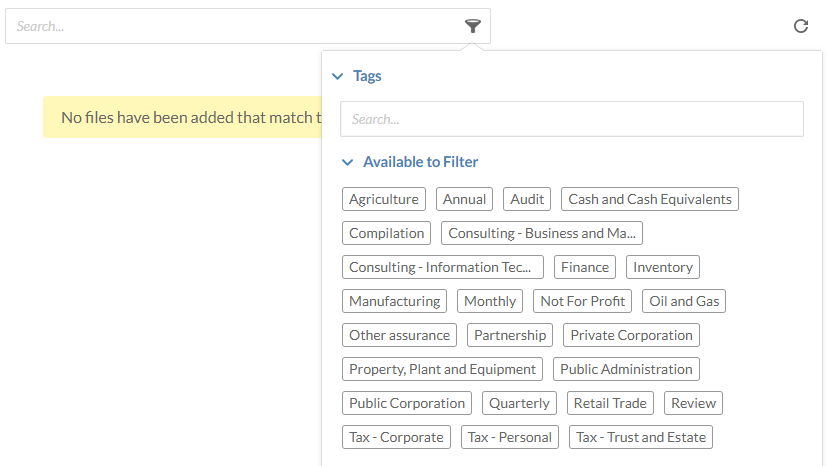Image resolution: width=828 pixels, height=466 pixels.
Task: Toggle the Cash and Cash Equivalents tag
Action: (650, 199)
